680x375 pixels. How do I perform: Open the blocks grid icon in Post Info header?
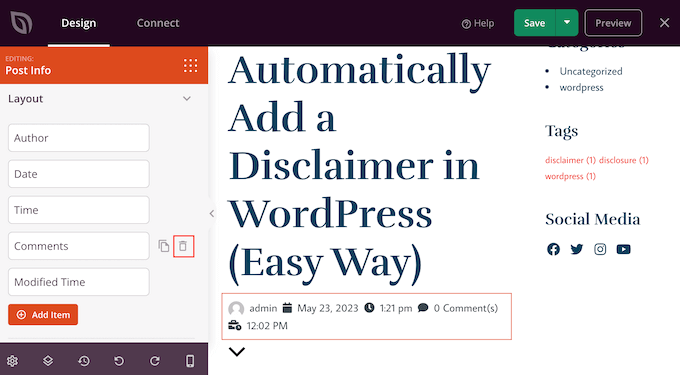pos(190,65)
